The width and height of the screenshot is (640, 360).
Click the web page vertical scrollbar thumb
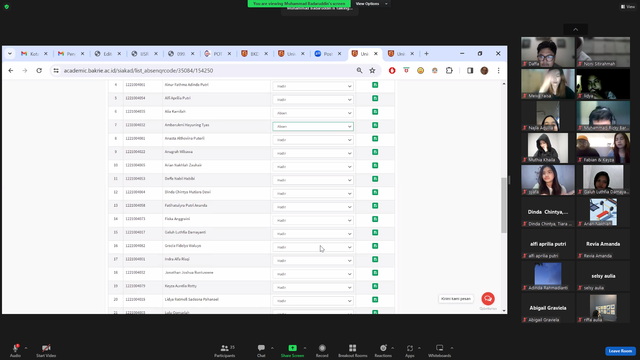[504, 205]
